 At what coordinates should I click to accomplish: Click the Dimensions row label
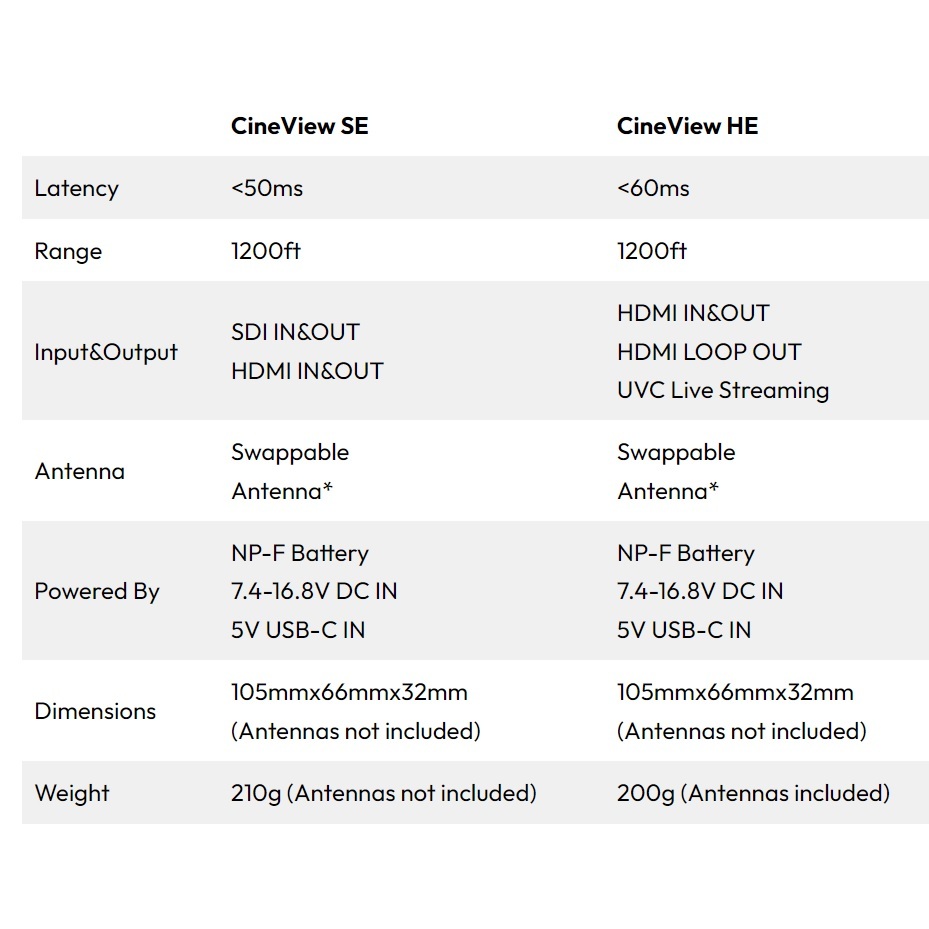point(95,711)
